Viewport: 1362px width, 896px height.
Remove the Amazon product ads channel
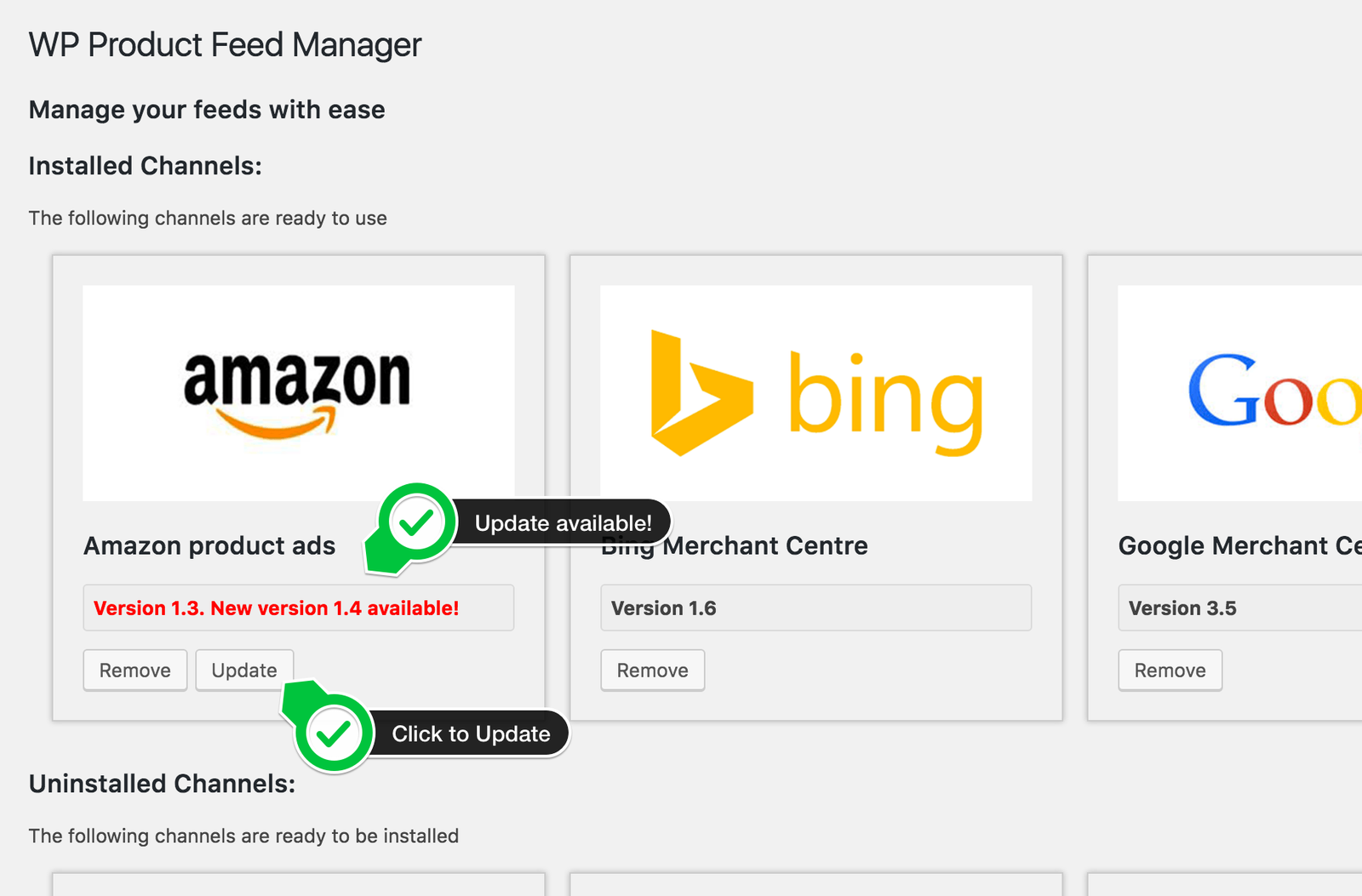click(134, 671)
